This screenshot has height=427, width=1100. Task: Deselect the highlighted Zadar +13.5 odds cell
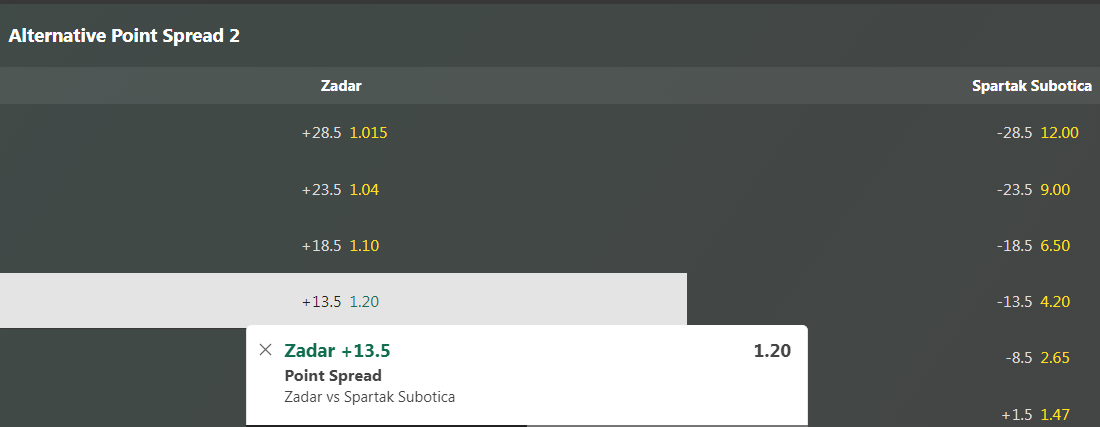[x=344, y=301]
